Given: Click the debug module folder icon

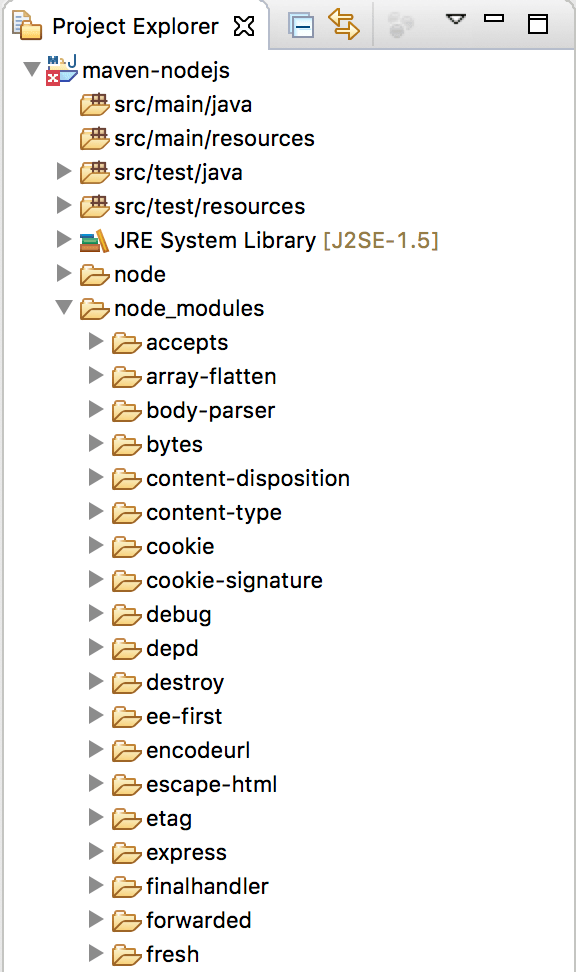Looking at the screenshot, I should 126,614.
